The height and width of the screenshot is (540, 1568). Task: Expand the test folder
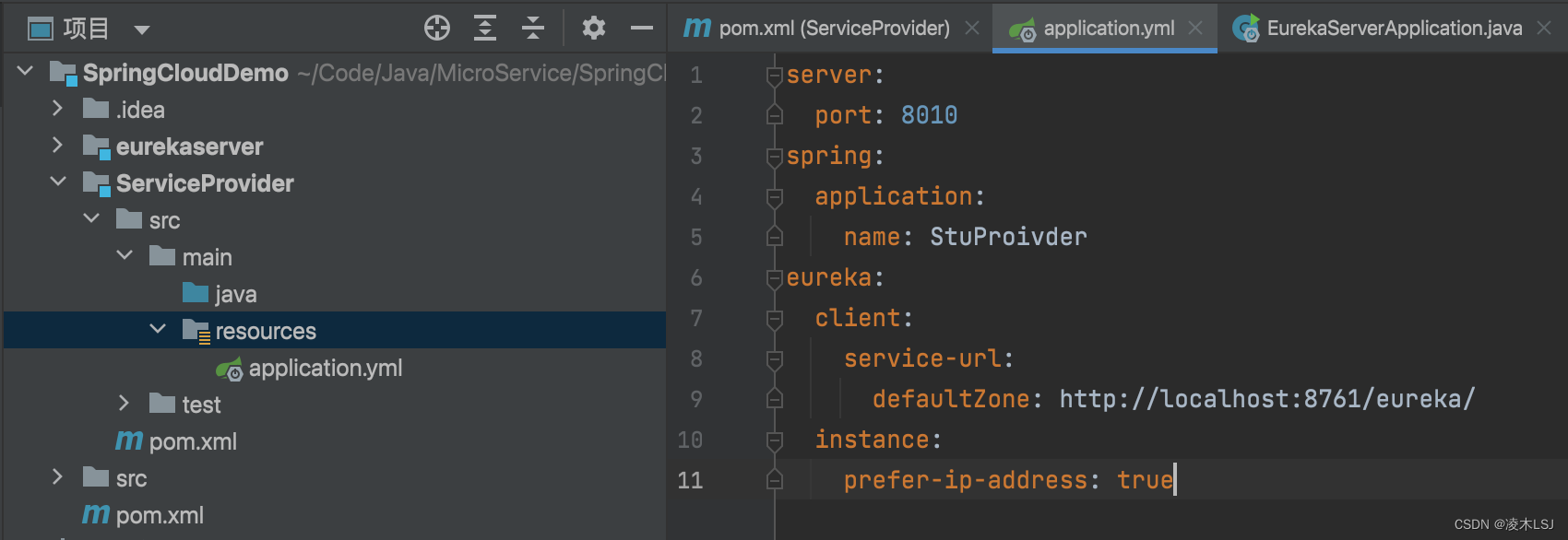click(x=124, y=403)
